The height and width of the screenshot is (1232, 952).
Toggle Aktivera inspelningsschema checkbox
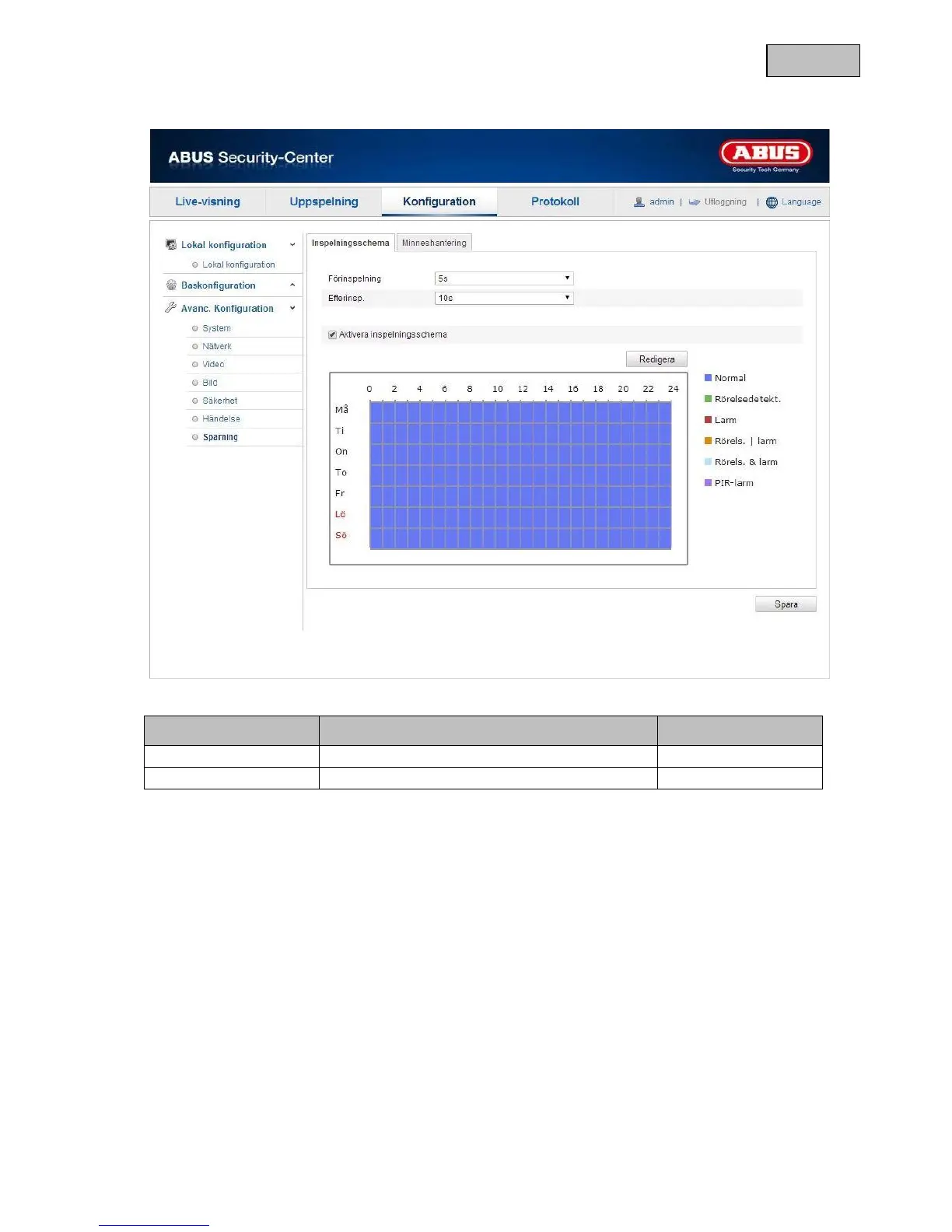tap(332, 335)
